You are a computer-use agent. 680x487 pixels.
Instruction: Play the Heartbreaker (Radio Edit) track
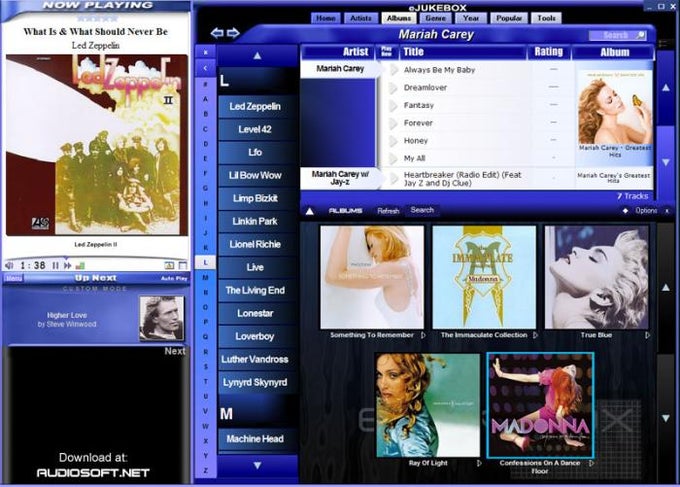(393, 179)
